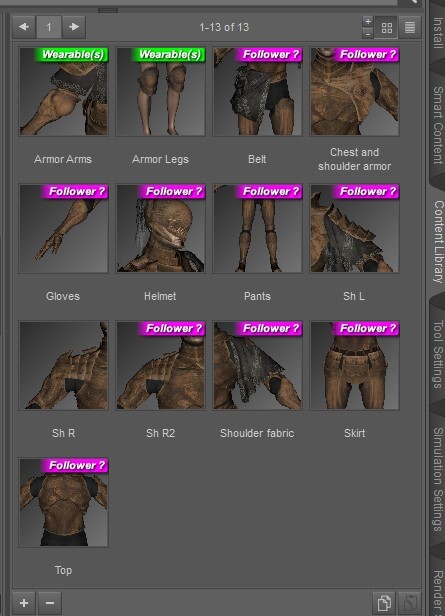Image resolution: width=445 pixels, height=616 pixels.
Task: Select the Chest and shoulder armor thumbnail
Action: 354,92
